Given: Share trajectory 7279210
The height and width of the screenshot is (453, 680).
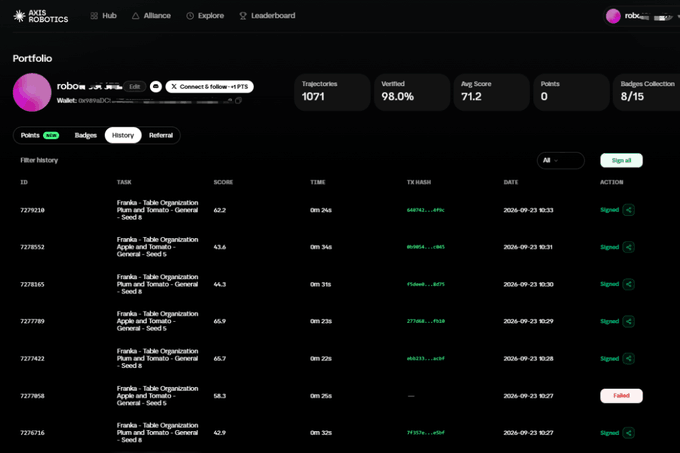Looking at the screenshot, I should (628, 210).
